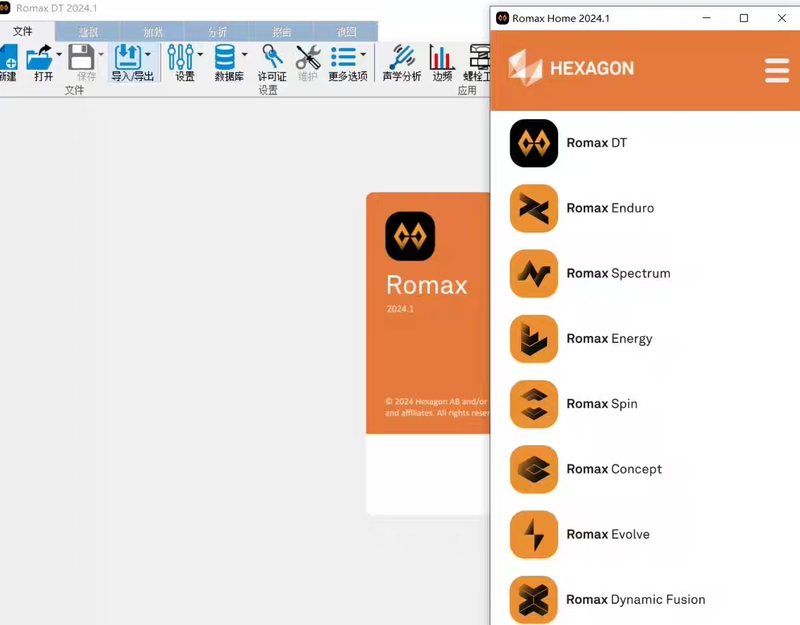Viewport: 800px width, 625px height.
Task: Click the 数据库 (Database) icon
Action: click(225, 57)
